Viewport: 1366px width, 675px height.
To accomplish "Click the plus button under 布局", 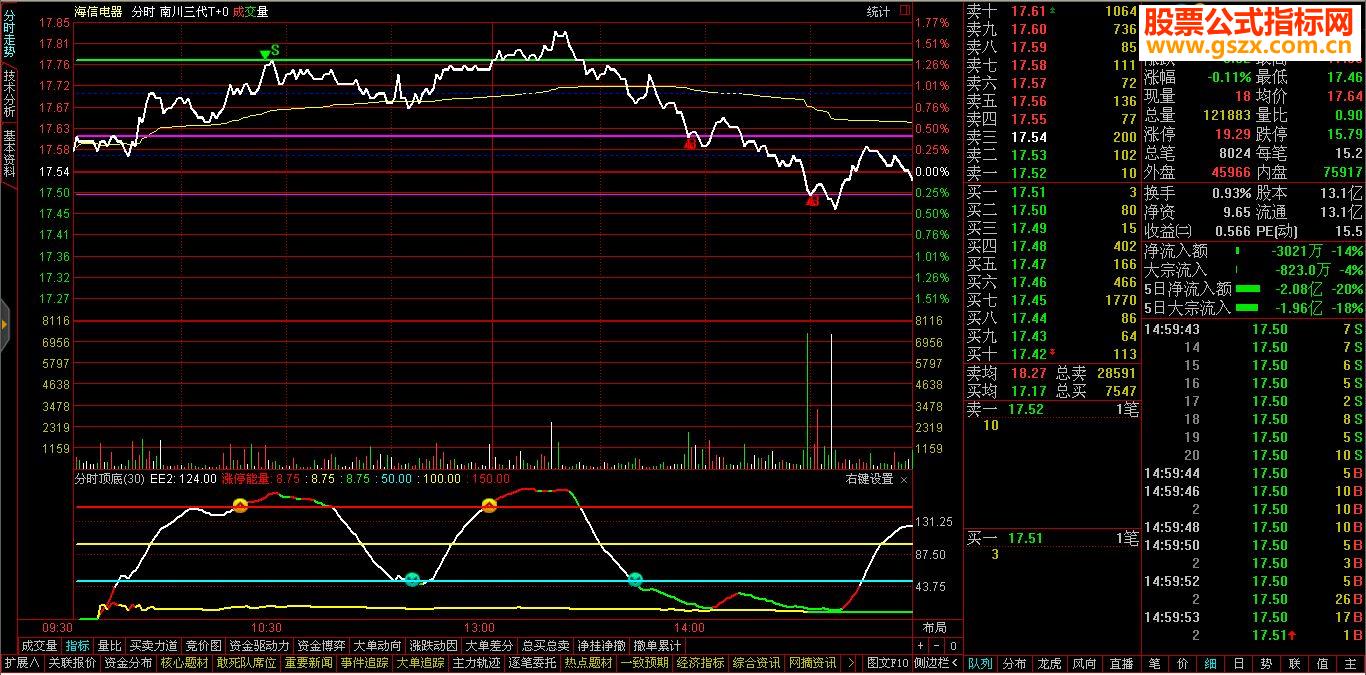I will tap(920, 645).
